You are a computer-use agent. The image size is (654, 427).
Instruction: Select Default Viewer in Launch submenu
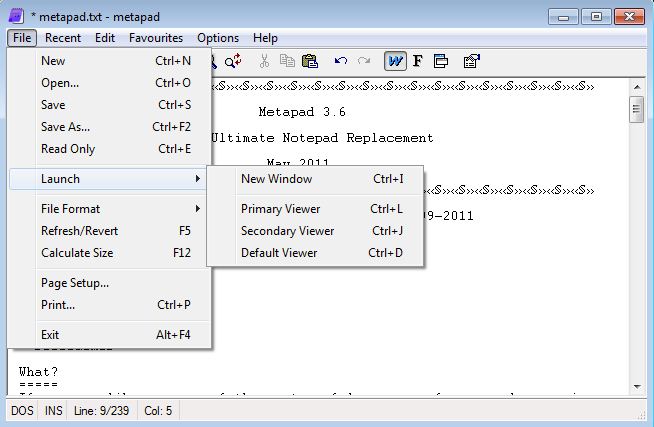click(315, 253)
